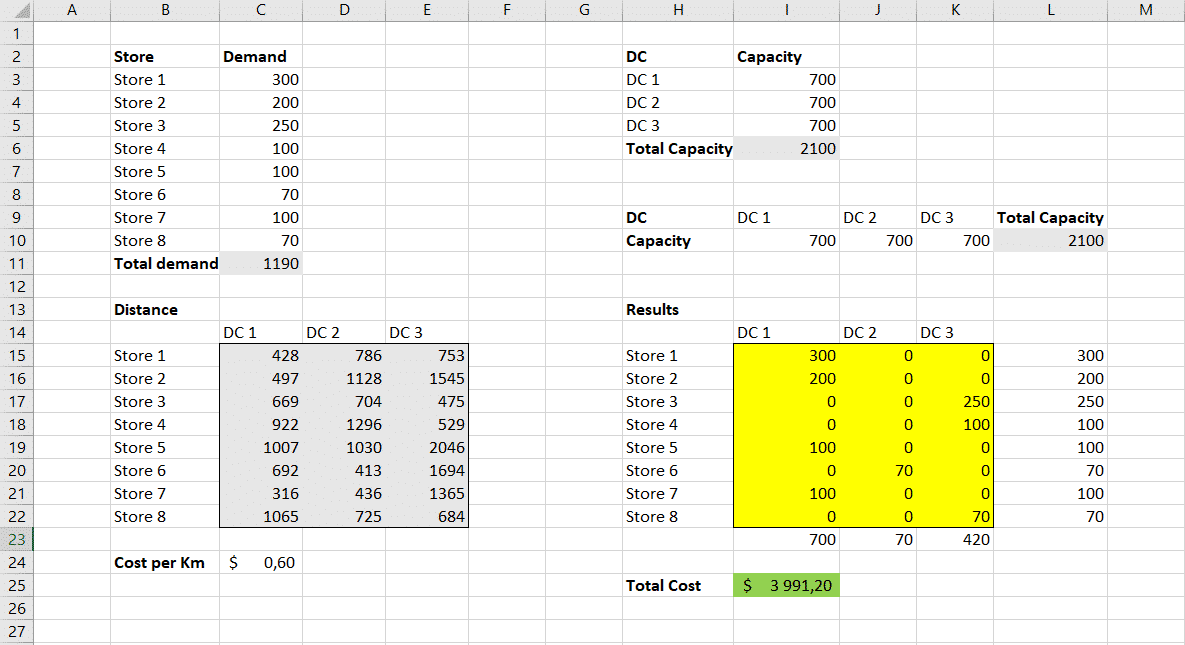Screen dimensions: 1185x645
Task: Select row 23 header
Action: (17, 539)
